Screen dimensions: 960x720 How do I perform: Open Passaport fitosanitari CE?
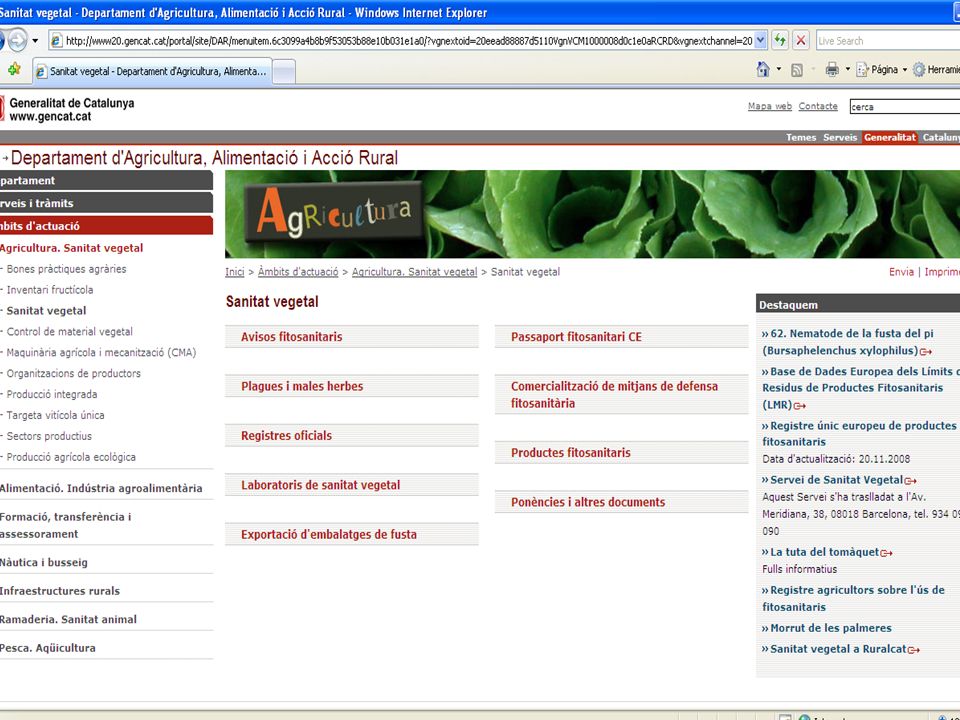pos(576,337)
